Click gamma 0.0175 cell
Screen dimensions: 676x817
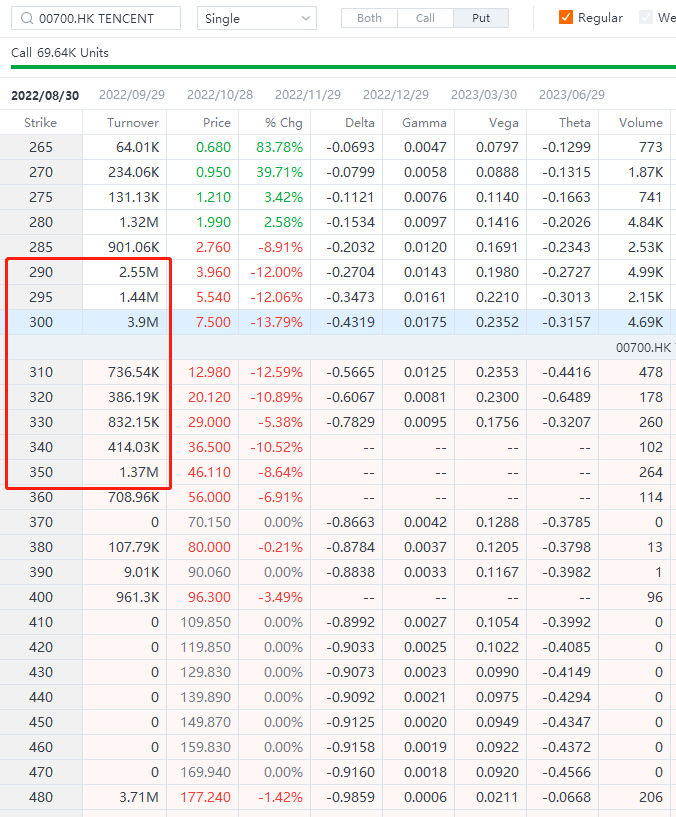click(x=425, y=323)
